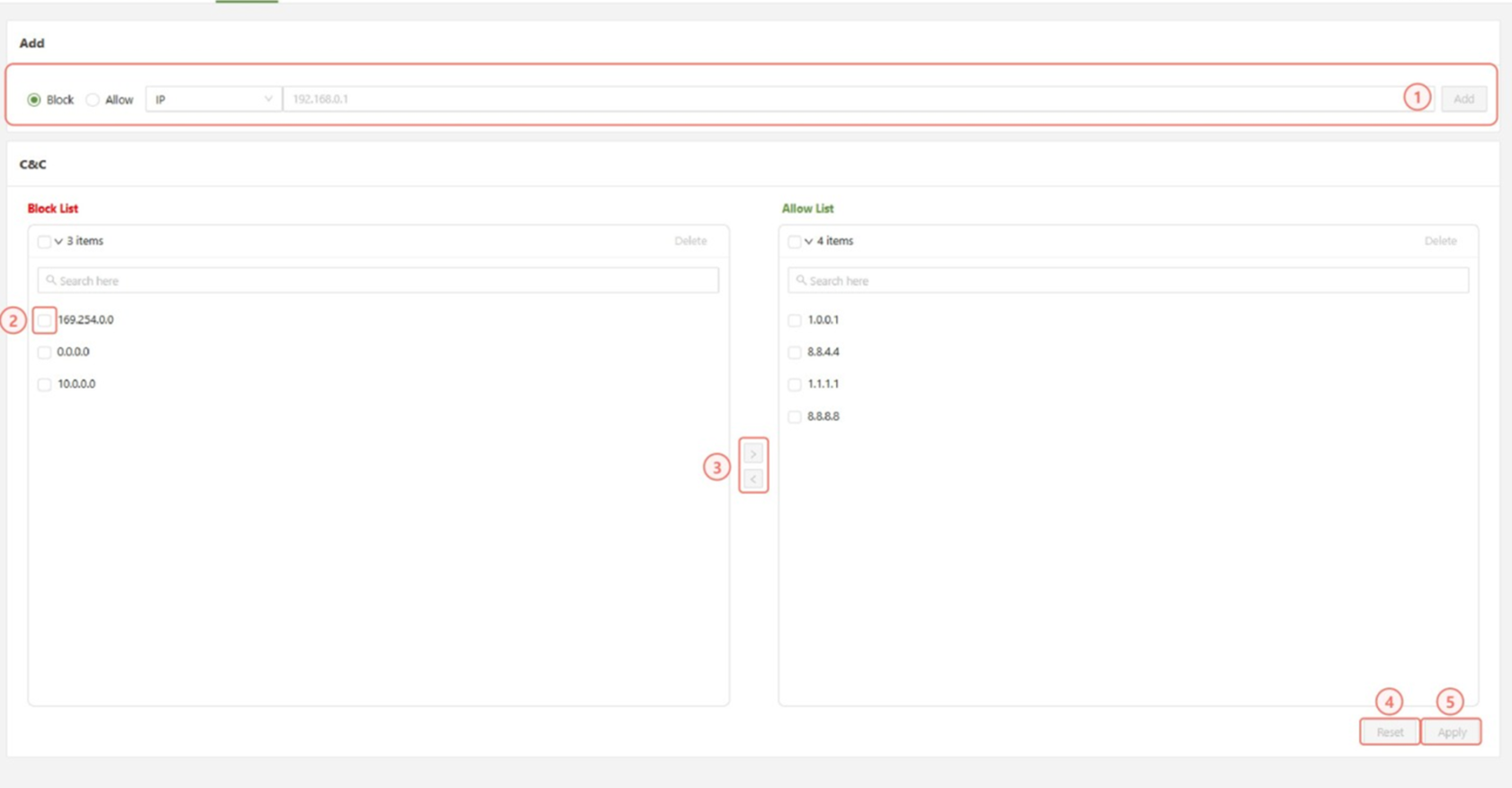Open the IP type dropdown
Image resolution: width=1512 pixels, height=788 pixels.
213,99
